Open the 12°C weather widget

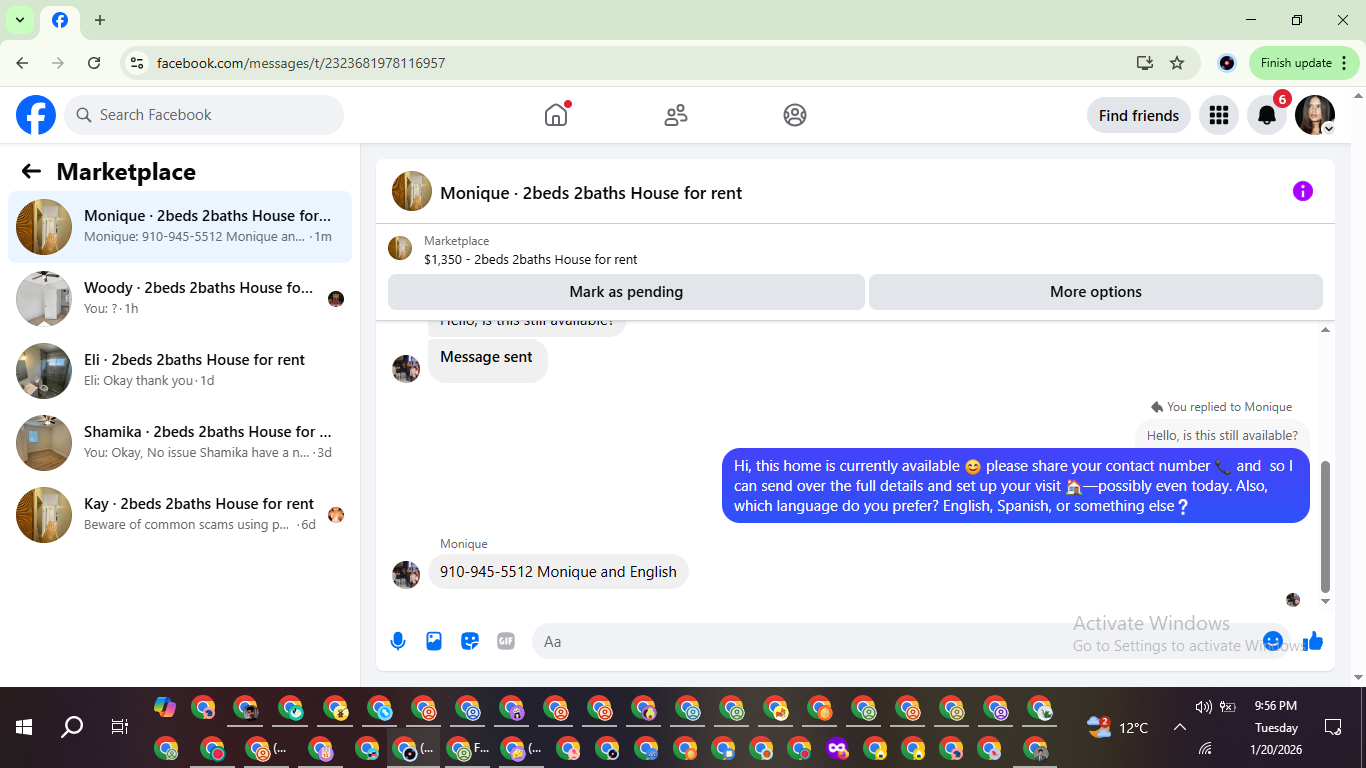pyautogui.click(x=1118, y=727)
